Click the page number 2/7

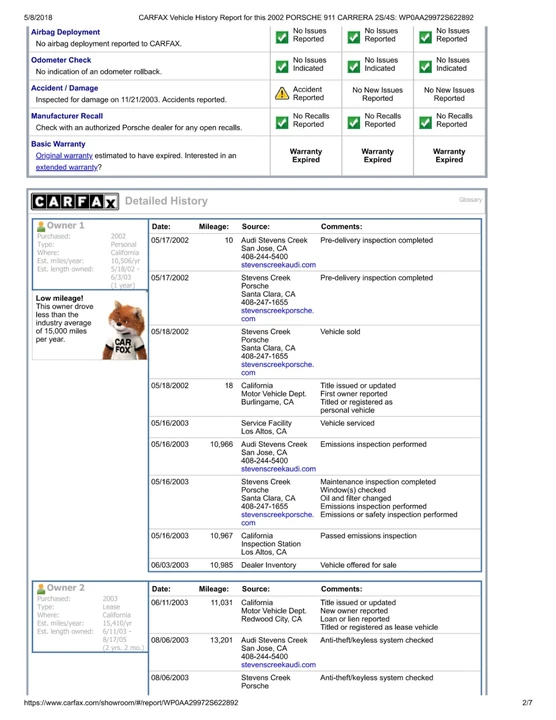[x=527, y=703]
